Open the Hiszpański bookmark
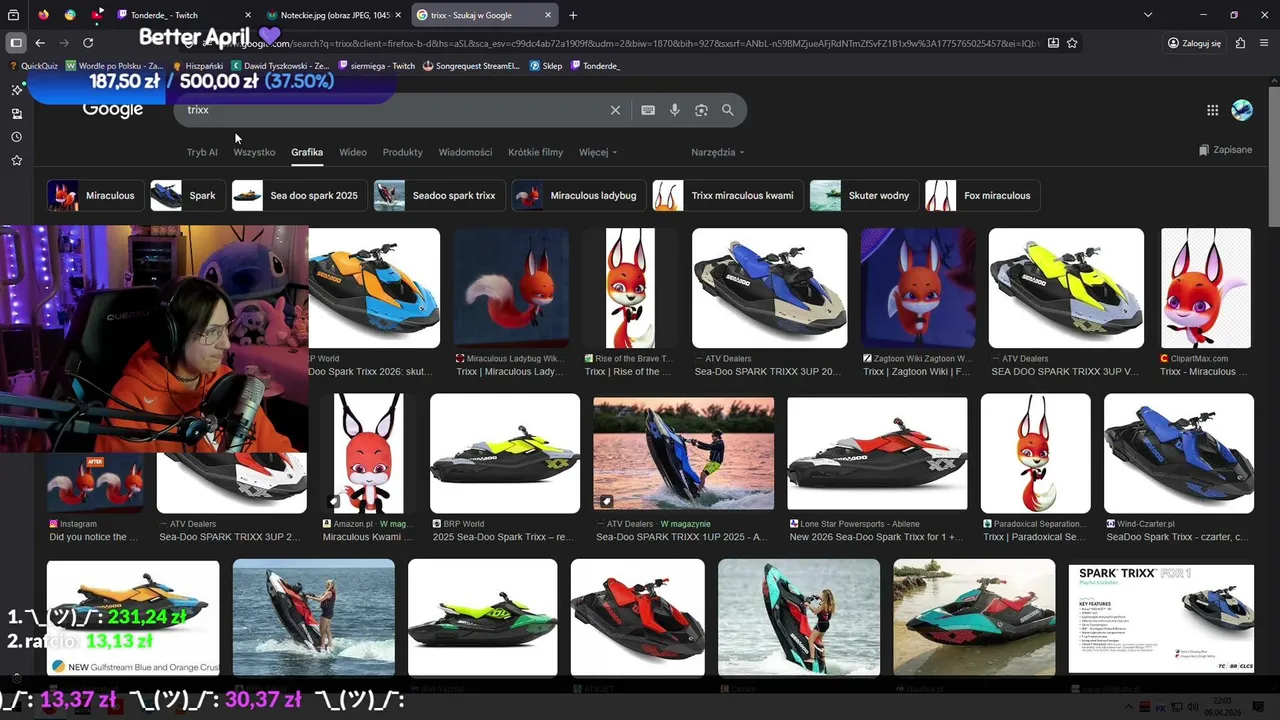This screenshot has height=720, width=1280. [x=197, y=66]
